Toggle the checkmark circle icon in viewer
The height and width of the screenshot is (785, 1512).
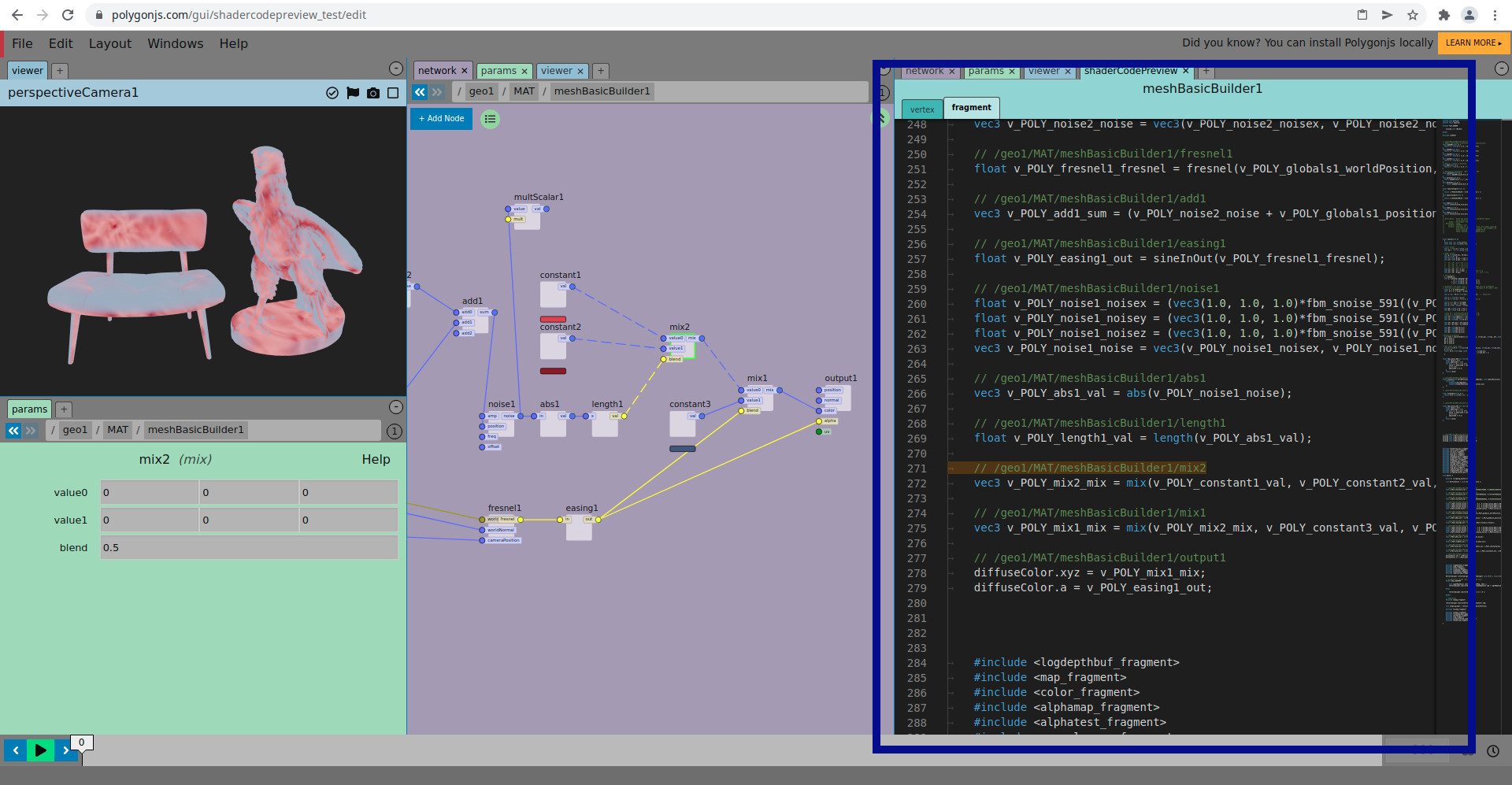[332, 93]
